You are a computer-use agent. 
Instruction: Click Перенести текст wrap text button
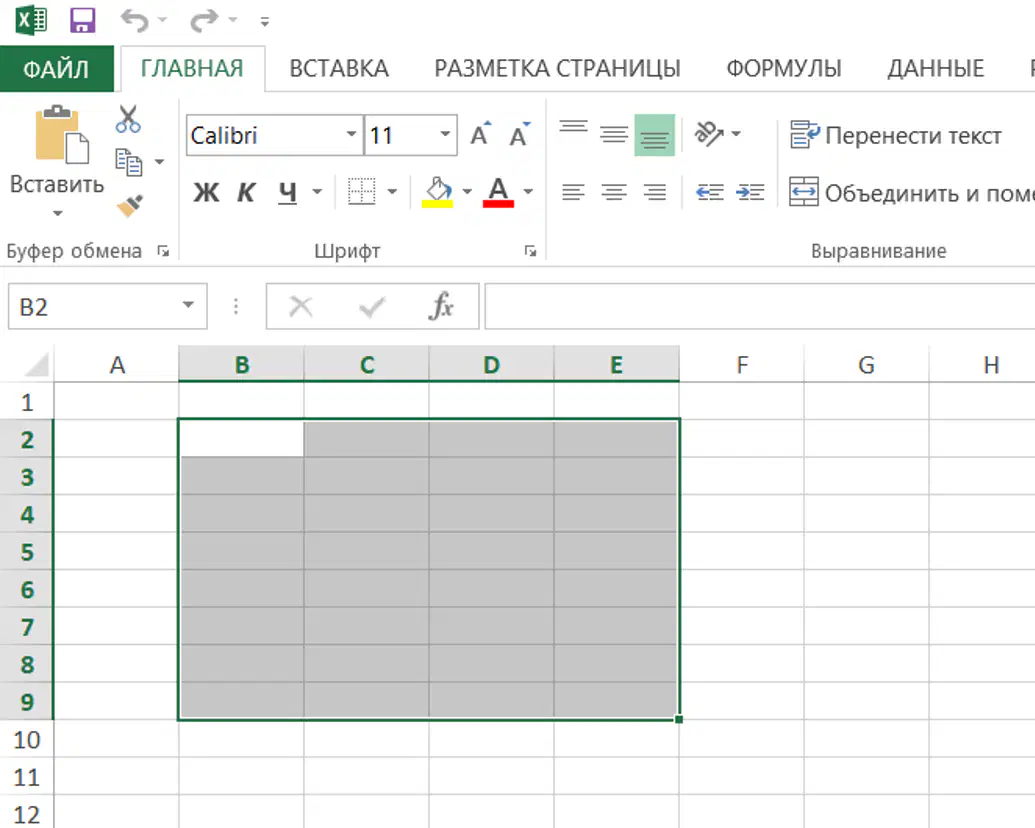tap(896, 135)
